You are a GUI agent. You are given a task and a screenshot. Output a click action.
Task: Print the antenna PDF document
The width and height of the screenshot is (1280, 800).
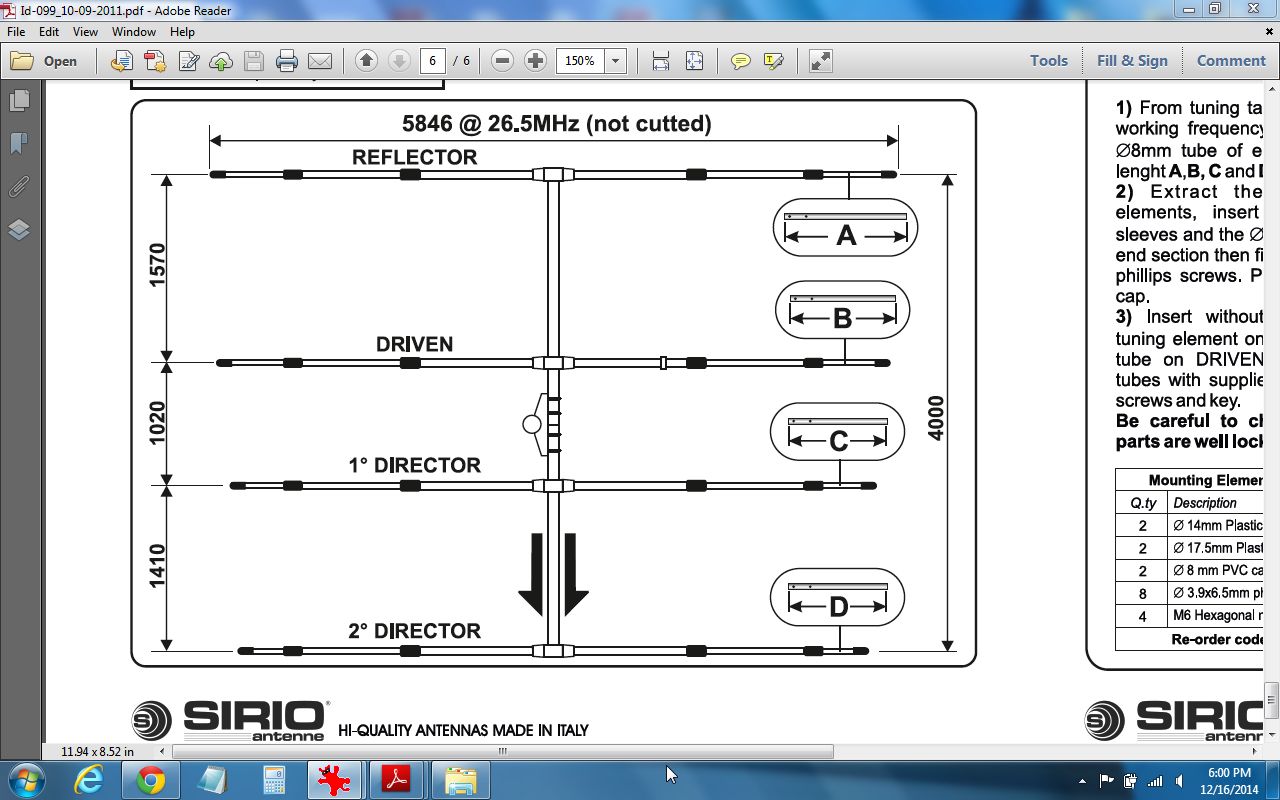pos(285,60)
